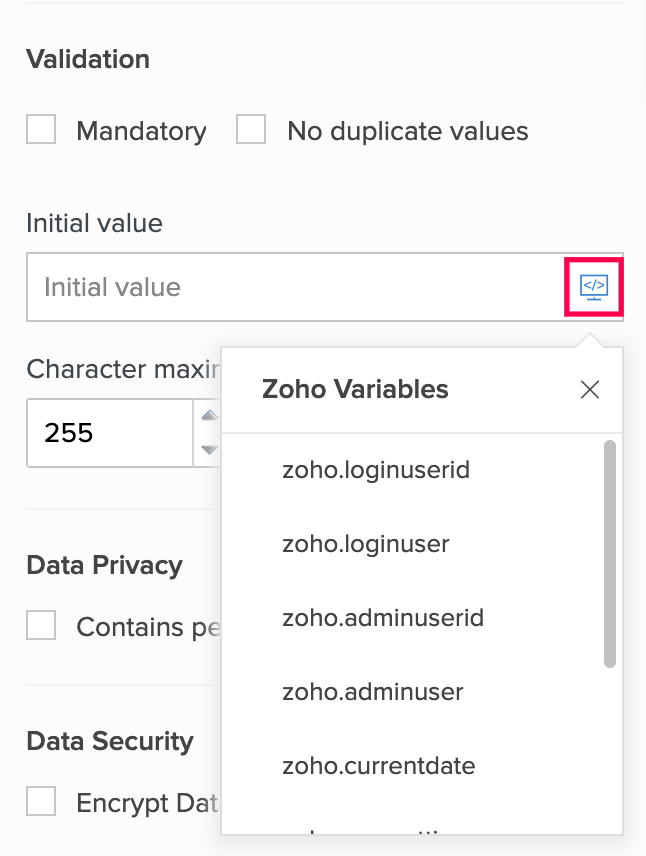Open the Zoho variables picker icon
The image size is (646, 856).
pyautogui.click(x=594, y=287)
